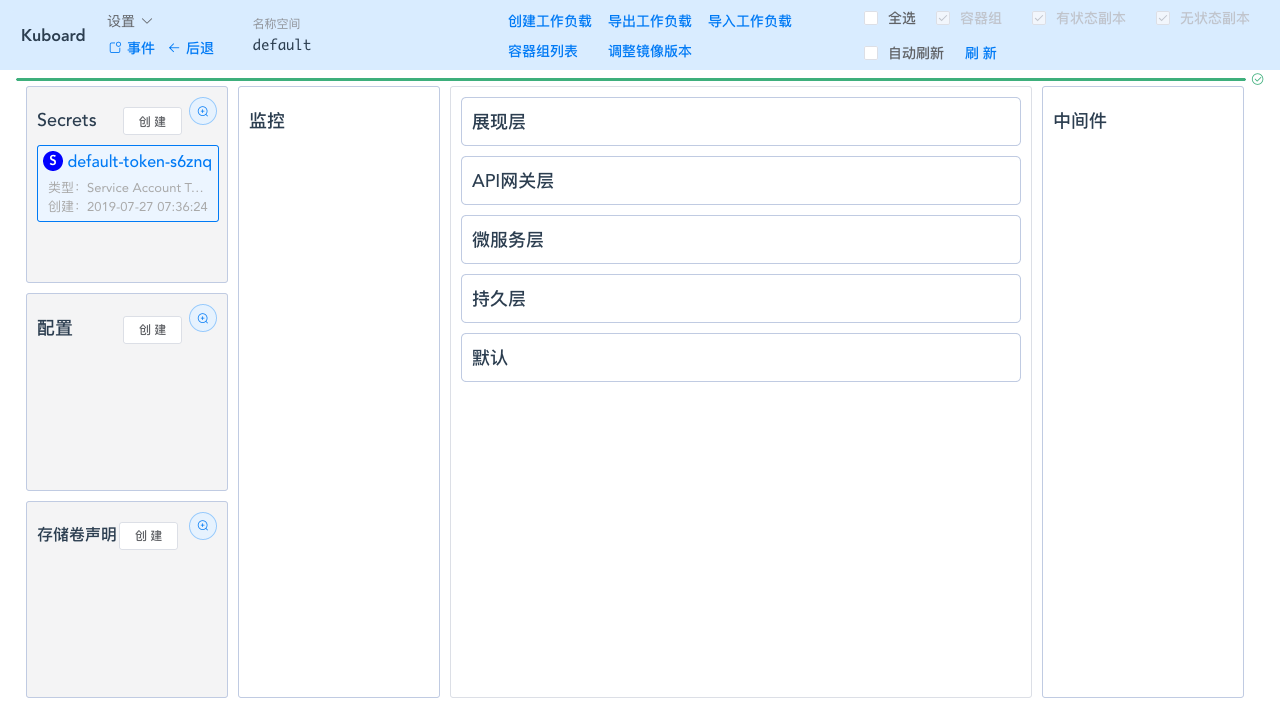Open the 事件 events icon
Screen dimensions: 1280x720
coord(131,47)
